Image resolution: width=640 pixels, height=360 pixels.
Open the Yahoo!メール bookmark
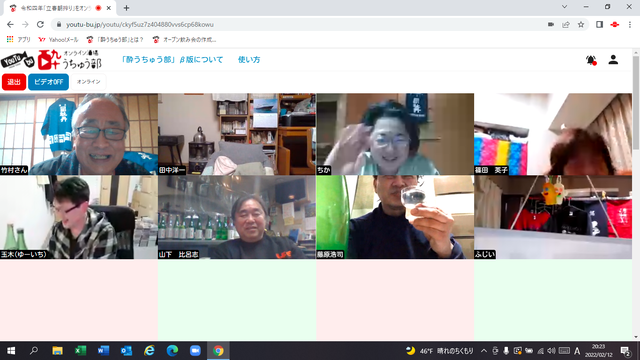[58, 40]
